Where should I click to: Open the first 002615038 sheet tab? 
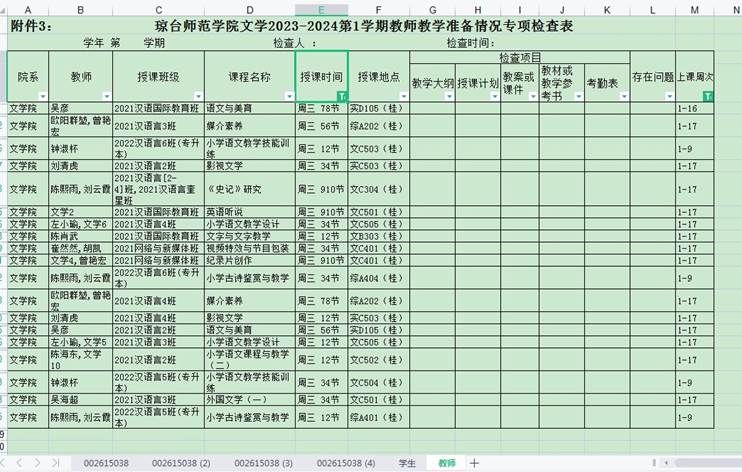tap(106, 463)
